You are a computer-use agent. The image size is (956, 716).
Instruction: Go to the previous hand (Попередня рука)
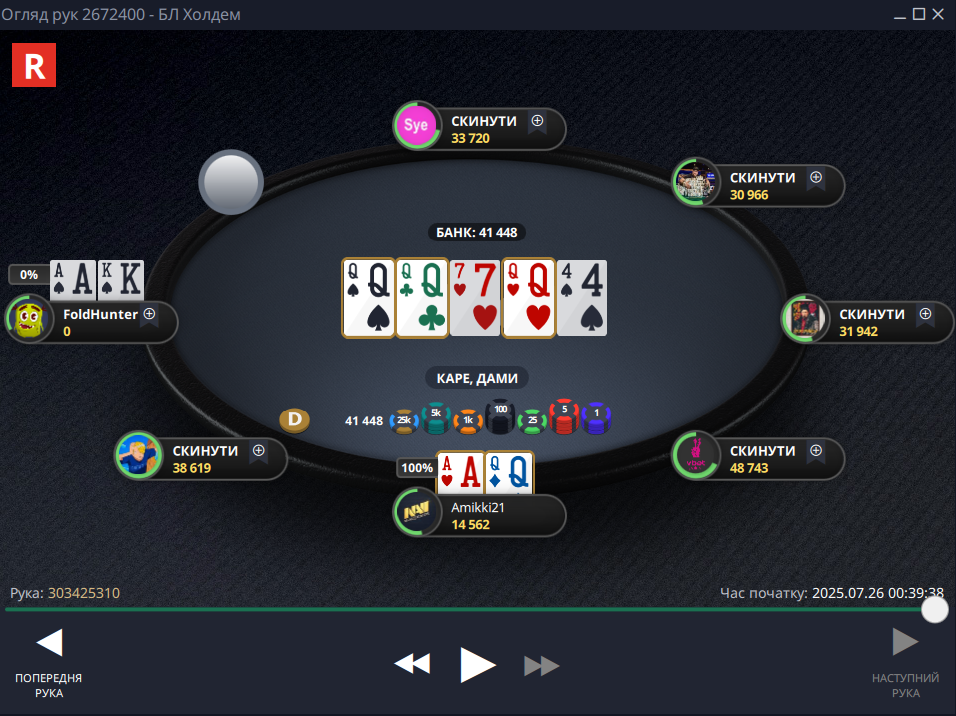coord(49,664)
